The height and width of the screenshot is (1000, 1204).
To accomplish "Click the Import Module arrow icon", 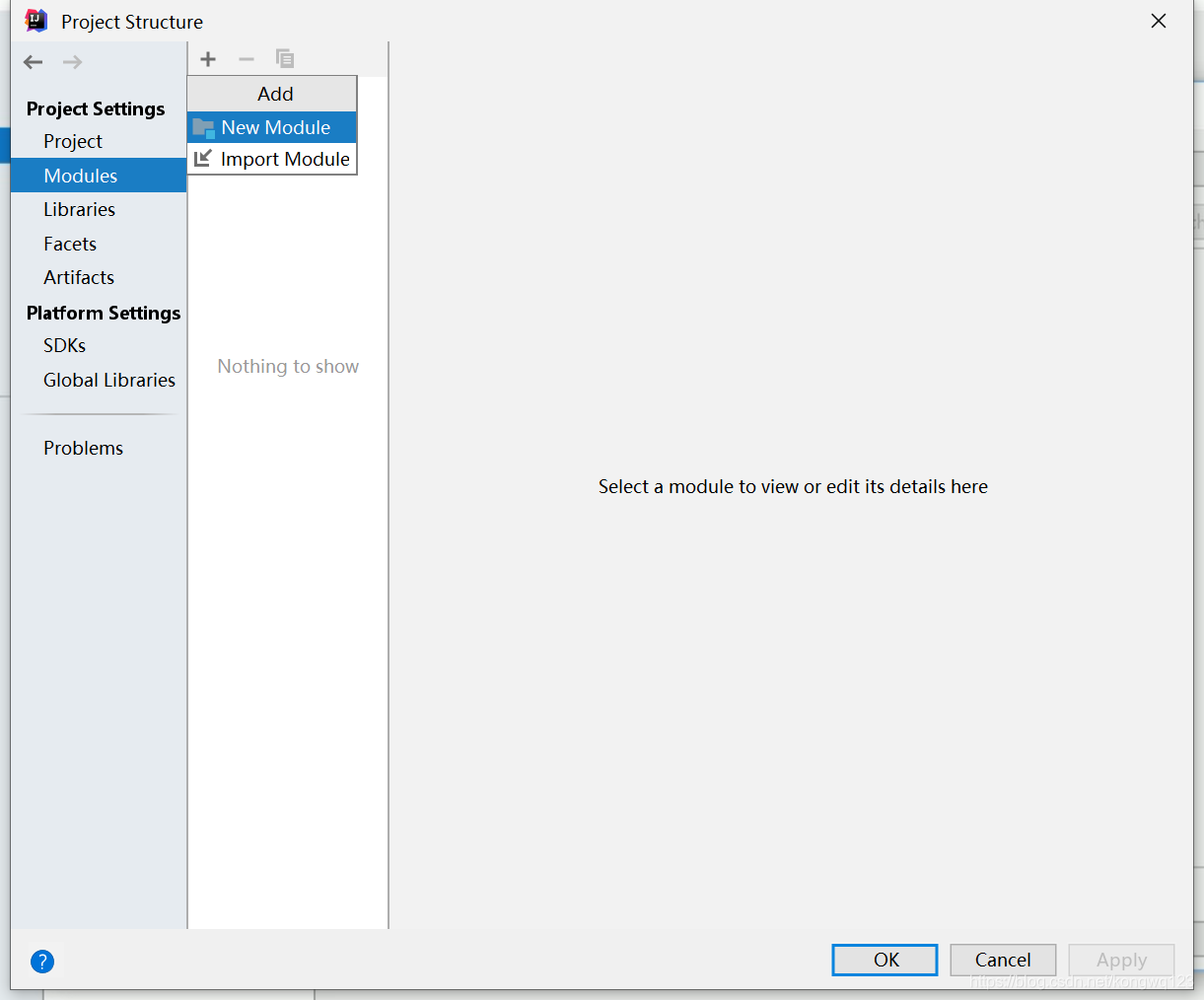I will coord(203,158).
